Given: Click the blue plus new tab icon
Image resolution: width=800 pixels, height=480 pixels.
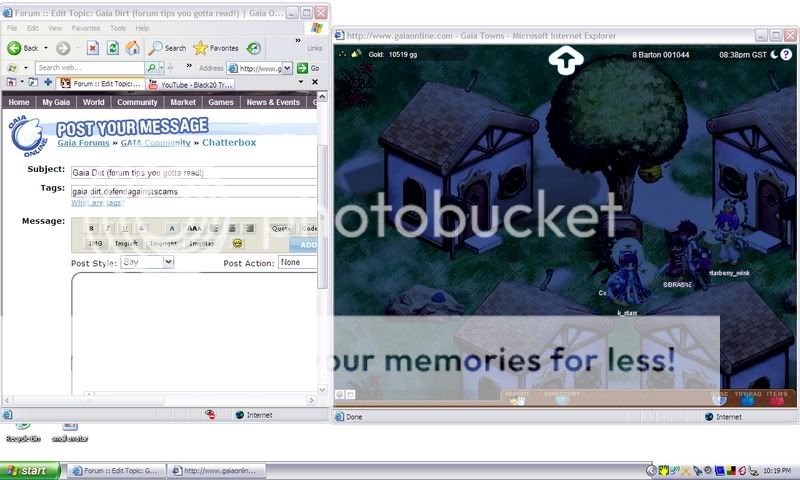Looking at the screenshot, I should point(48,82).
